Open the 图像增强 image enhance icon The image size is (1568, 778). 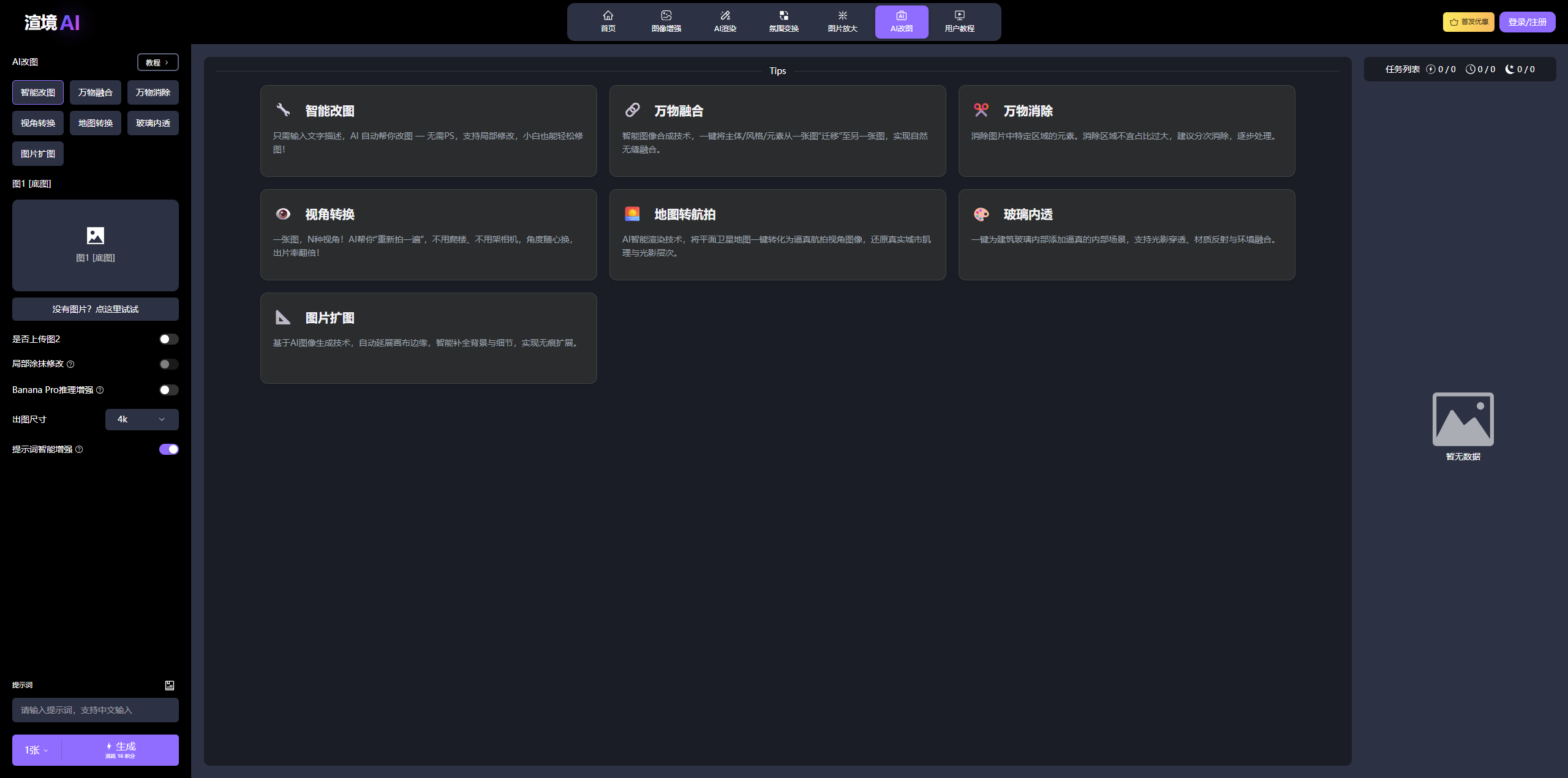point(666,15)
